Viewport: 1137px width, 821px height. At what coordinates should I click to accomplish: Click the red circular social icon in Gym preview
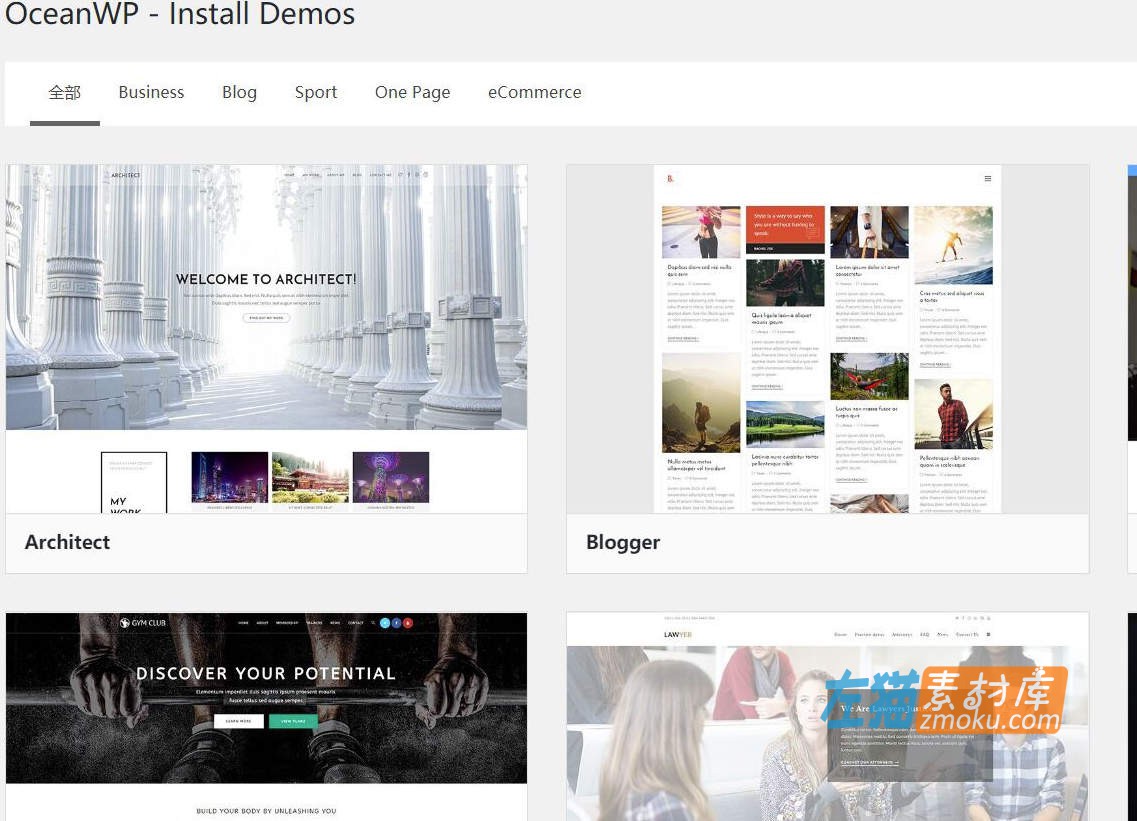coord(408,623)
